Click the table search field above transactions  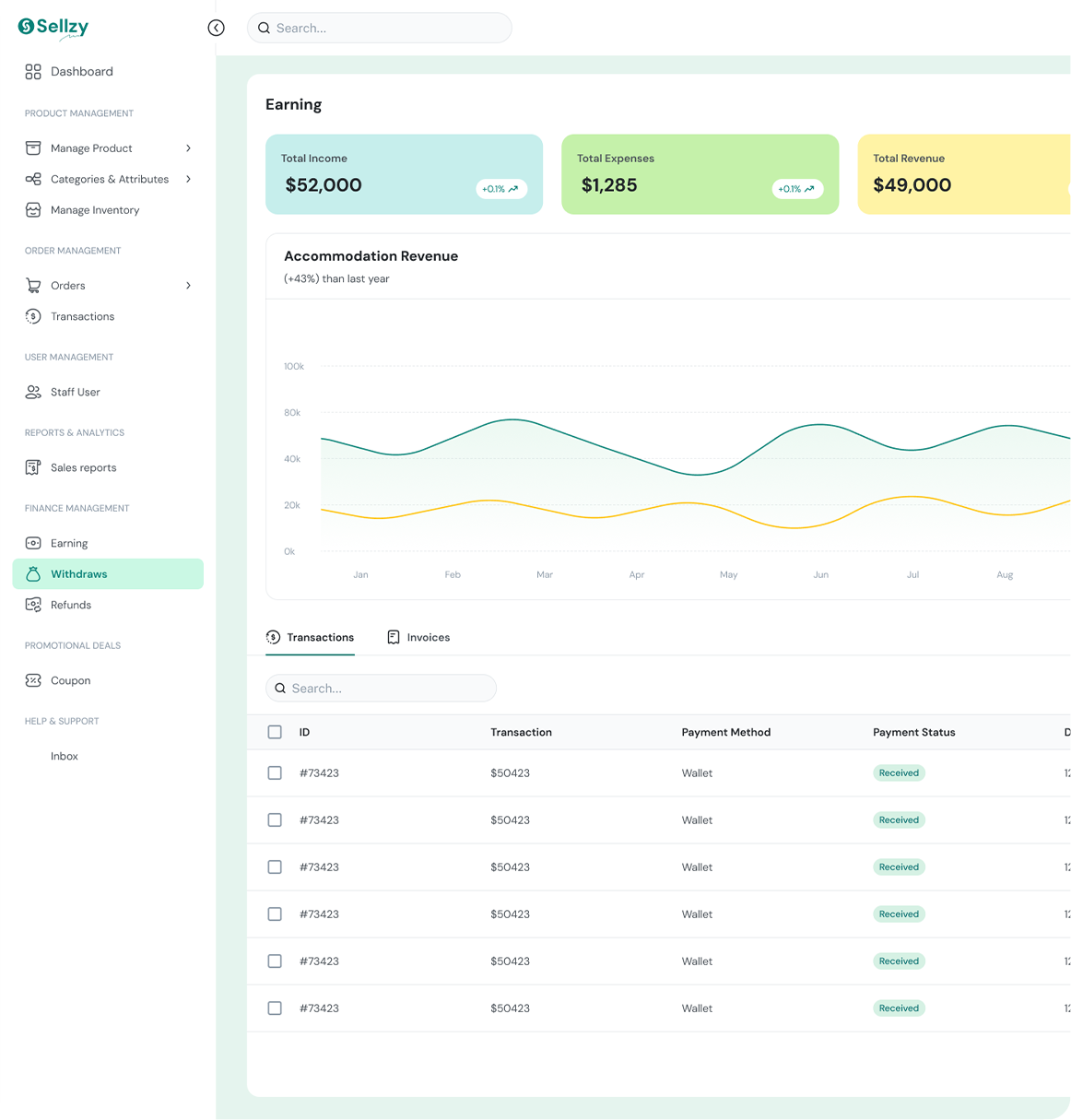pos(381,688)
